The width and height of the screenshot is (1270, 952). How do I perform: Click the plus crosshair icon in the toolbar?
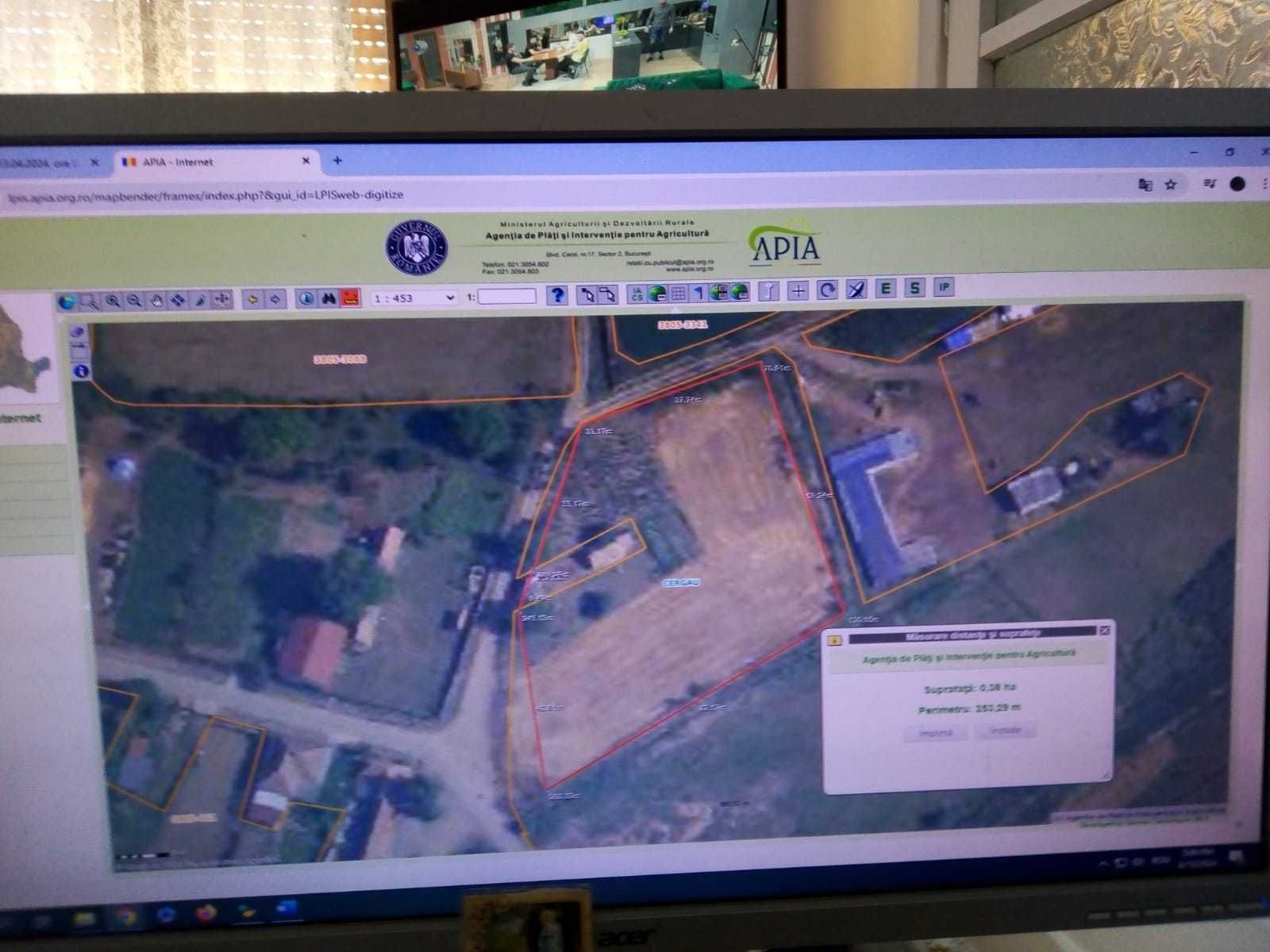(x=799, y=290)
